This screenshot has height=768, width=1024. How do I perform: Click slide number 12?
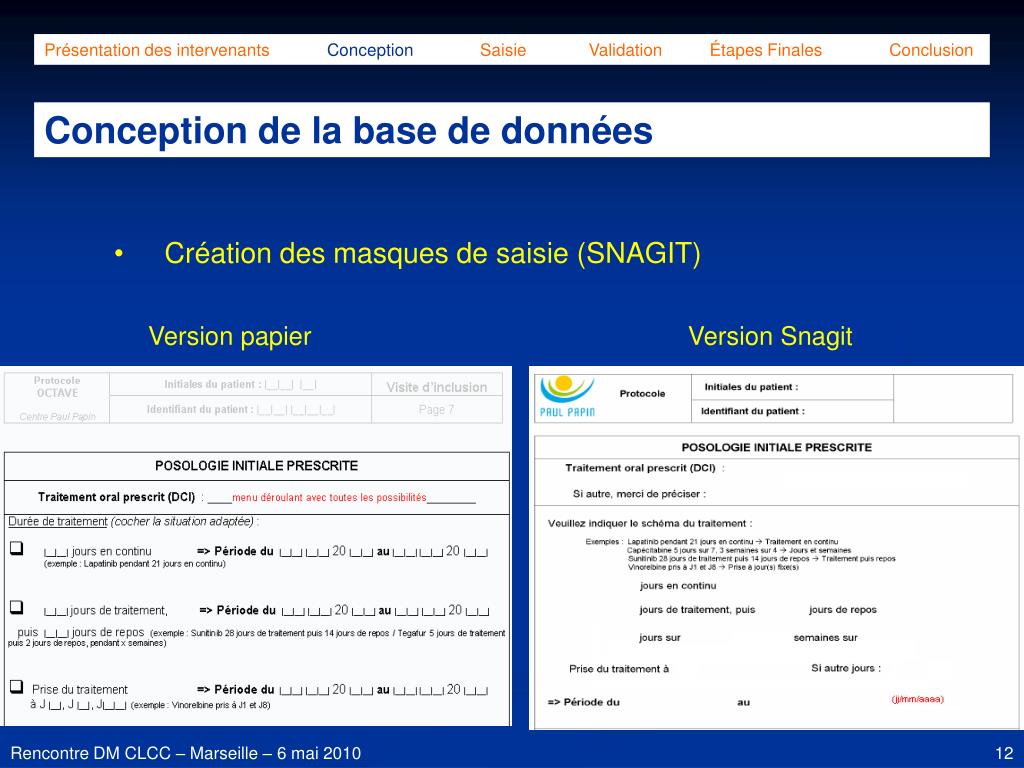pos(1004,753)
